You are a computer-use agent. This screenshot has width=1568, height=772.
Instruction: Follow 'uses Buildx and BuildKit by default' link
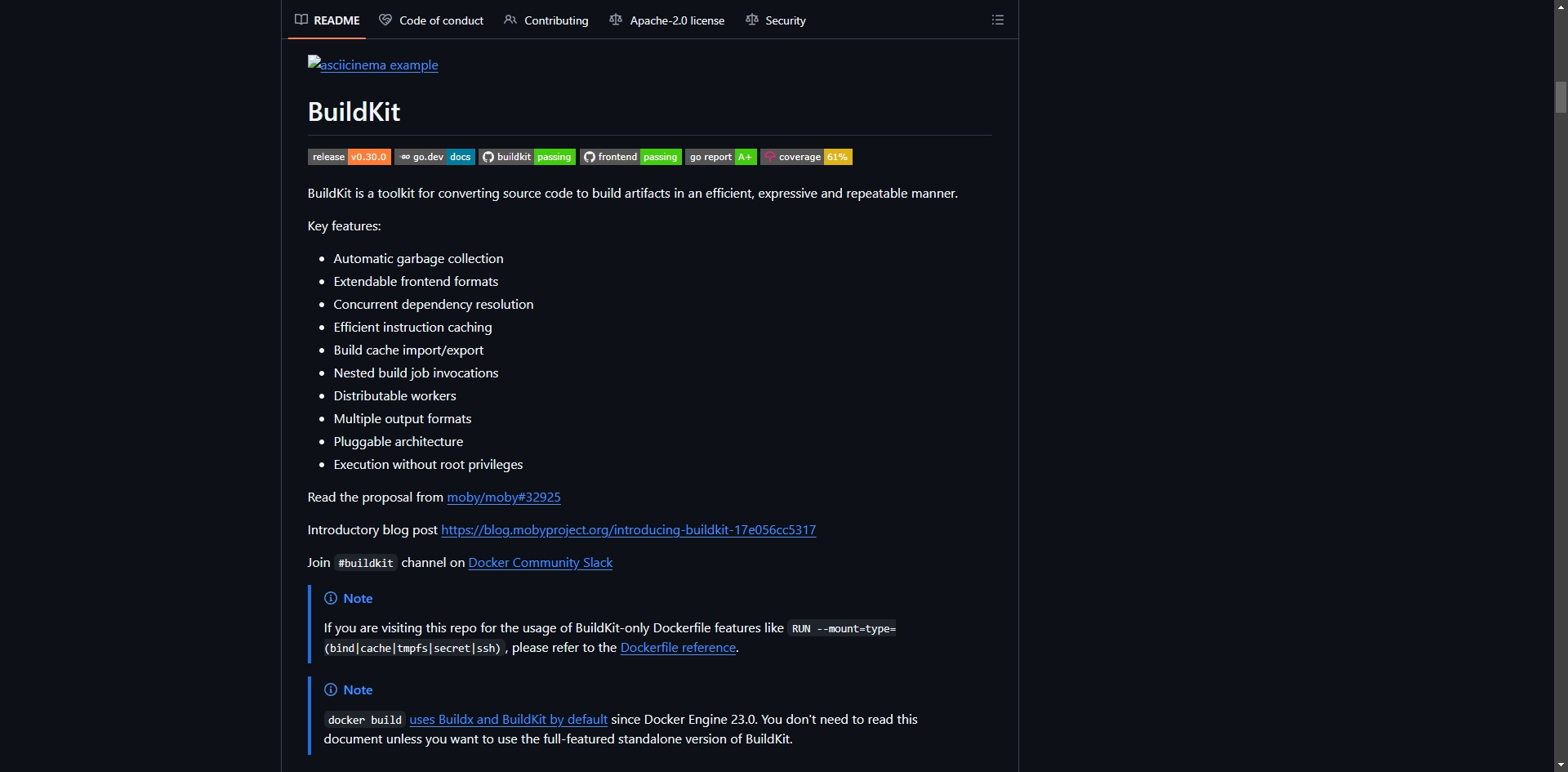[509, 719]
